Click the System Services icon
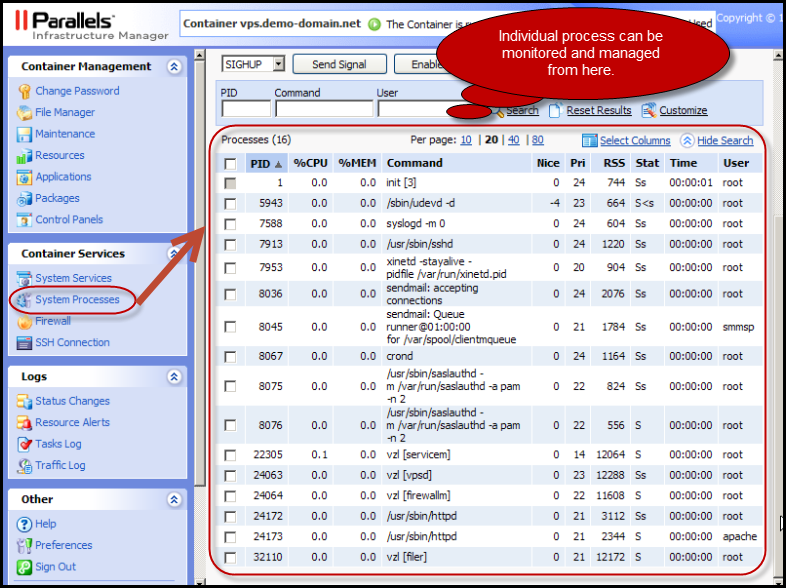The width and height of the screenshot is (786, 588). tap(24, 278)
